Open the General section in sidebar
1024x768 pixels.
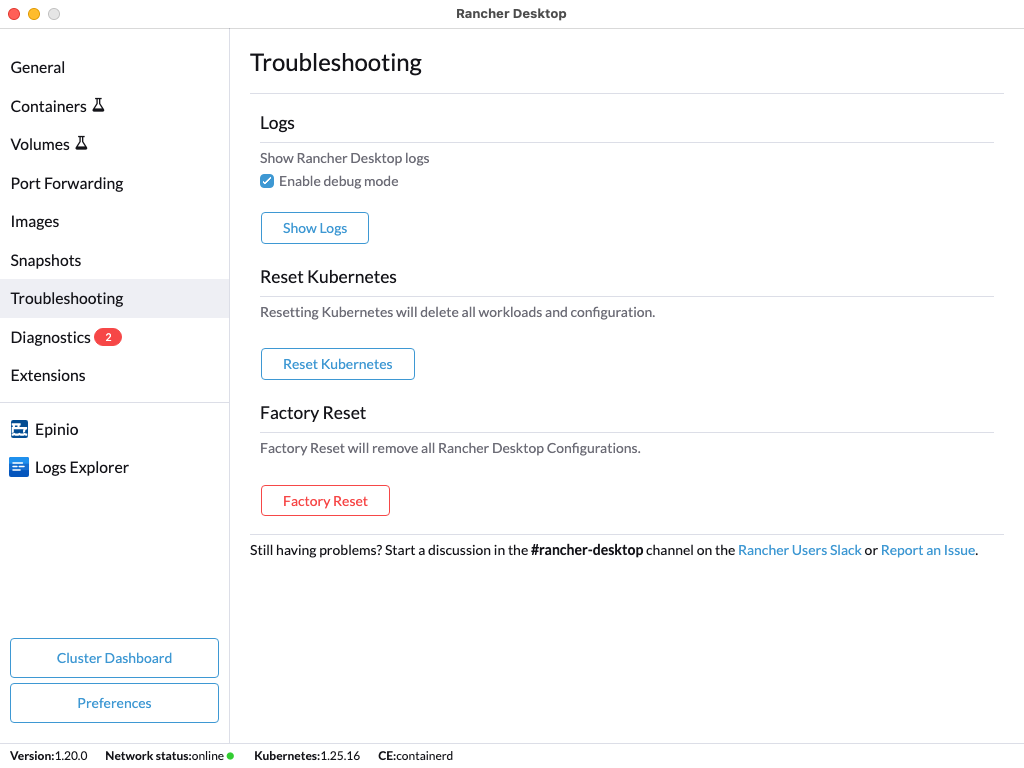tap(38, 67)
